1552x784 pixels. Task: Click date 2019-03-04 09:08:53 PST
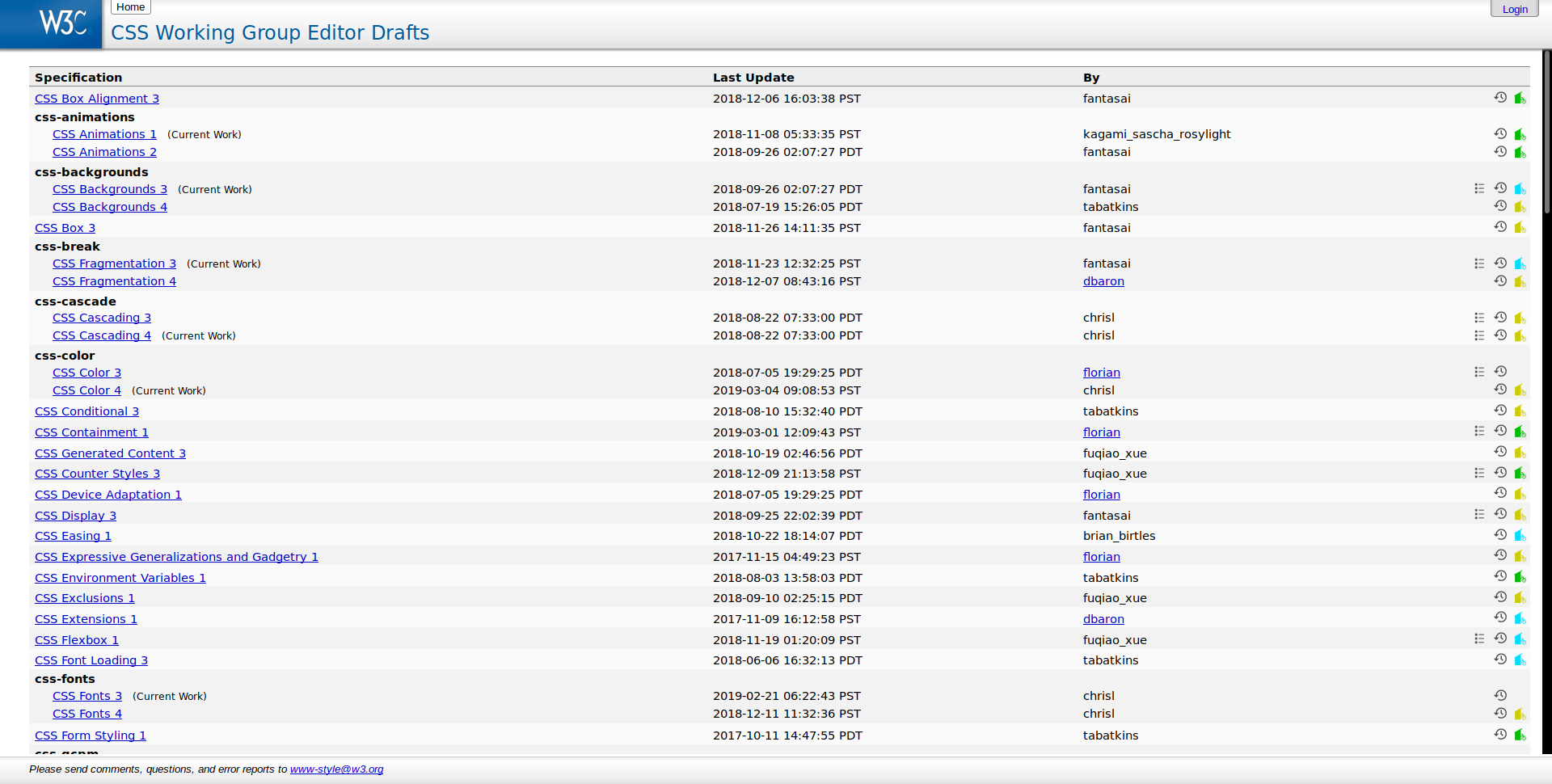[x=787, y=390]
